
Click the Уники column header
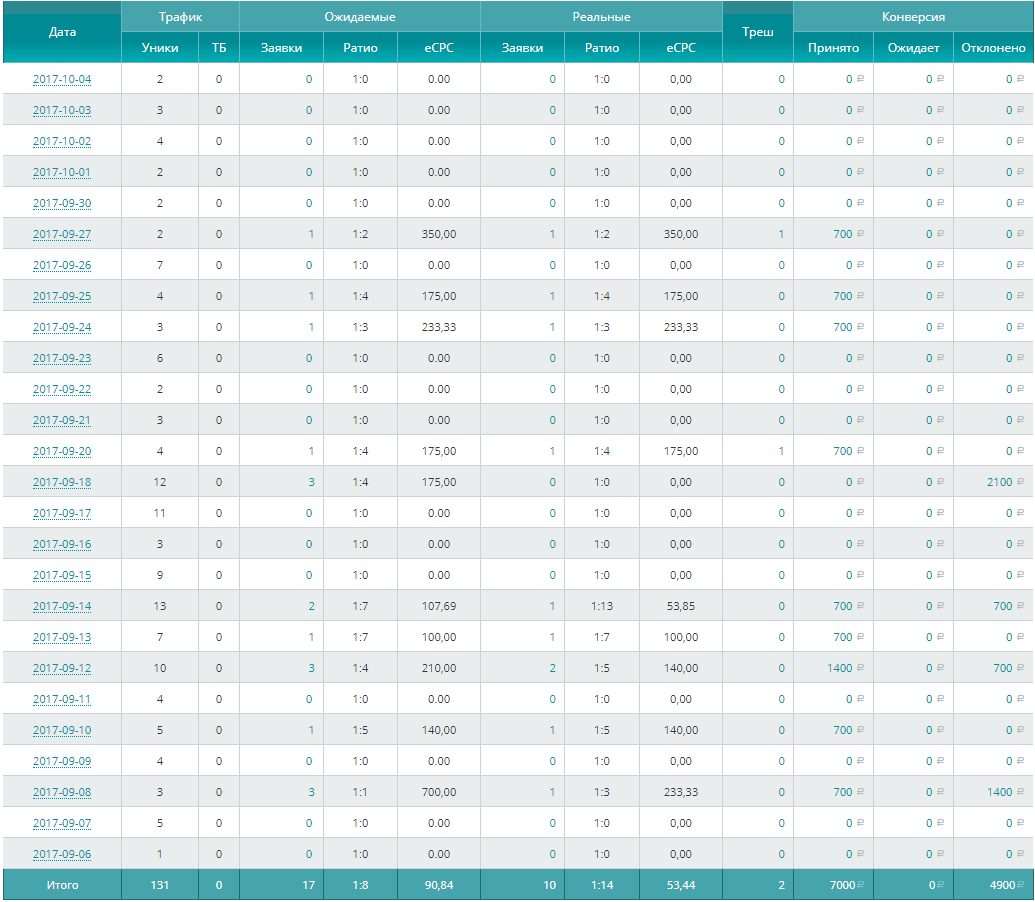160,48
